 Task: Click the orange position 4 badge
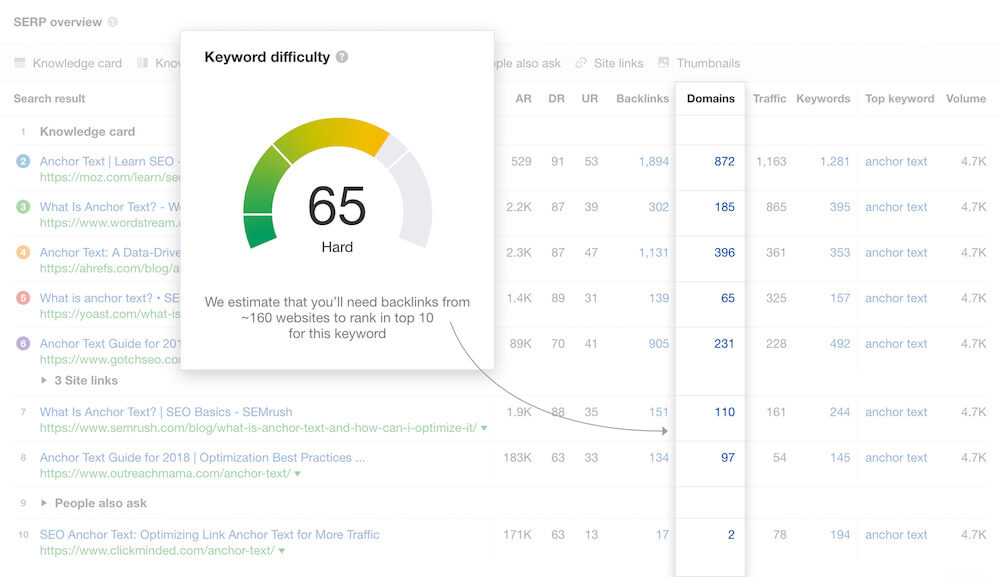23,252
